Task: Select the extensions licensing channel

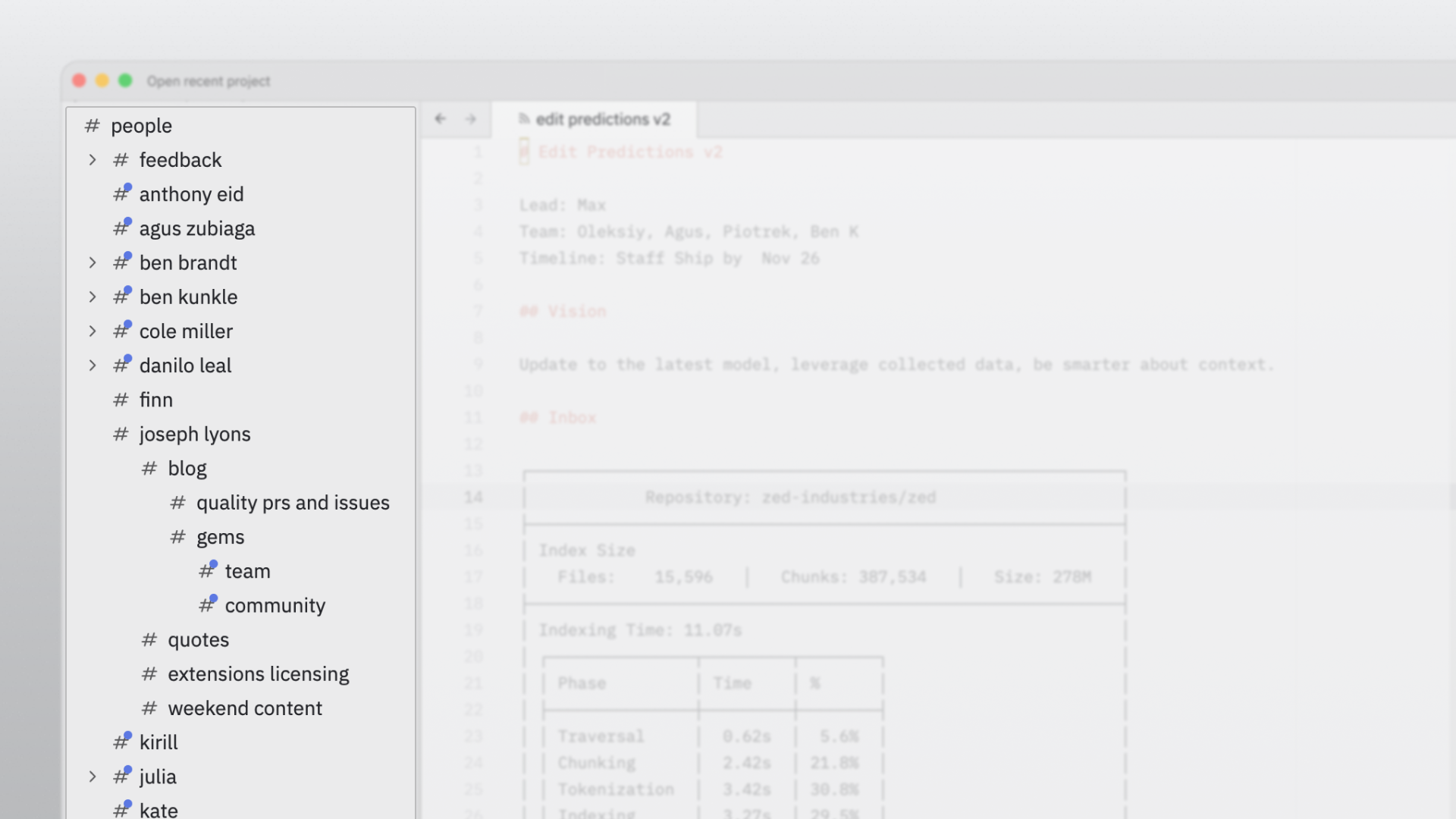Action: 258,674
